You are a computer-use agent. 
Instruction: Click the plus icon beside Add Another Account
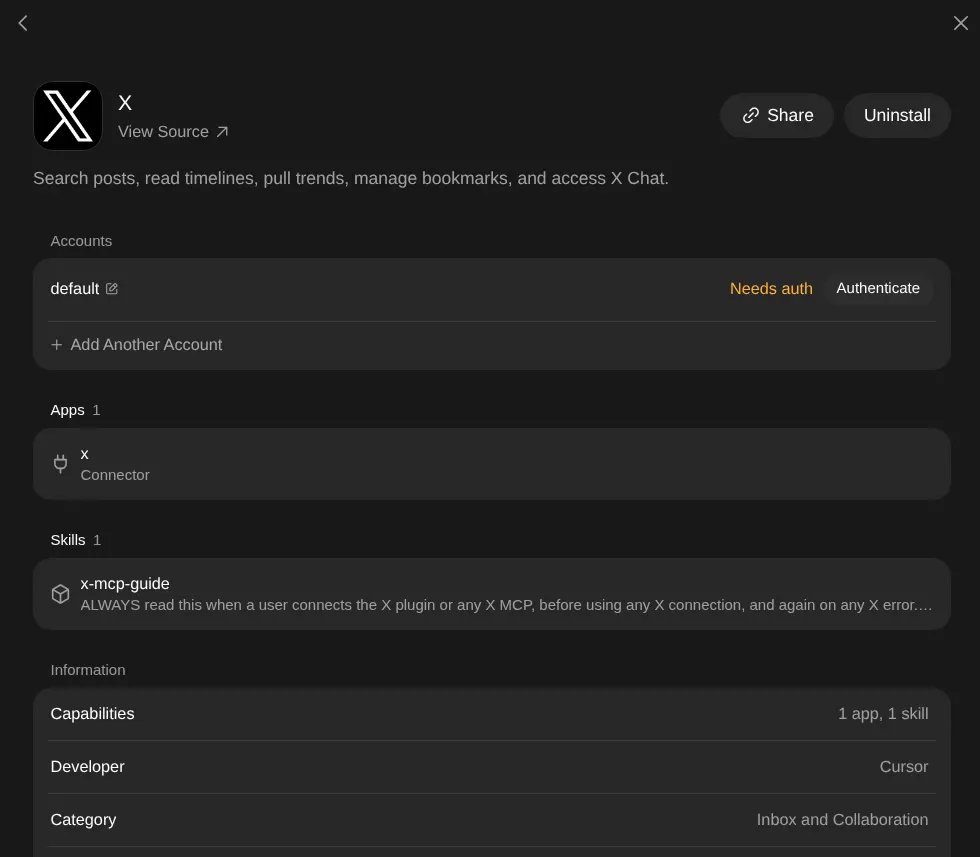[57, 344]
